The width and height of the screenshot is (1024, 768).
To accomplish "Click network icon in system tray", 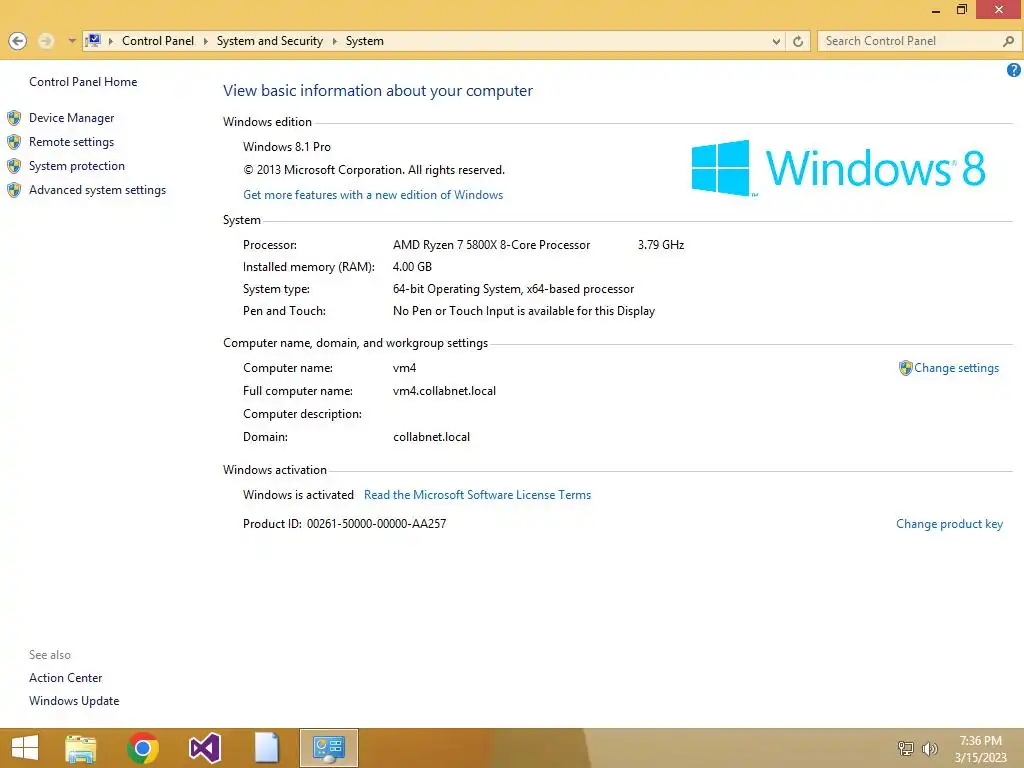I will click(x=905, y=748).
